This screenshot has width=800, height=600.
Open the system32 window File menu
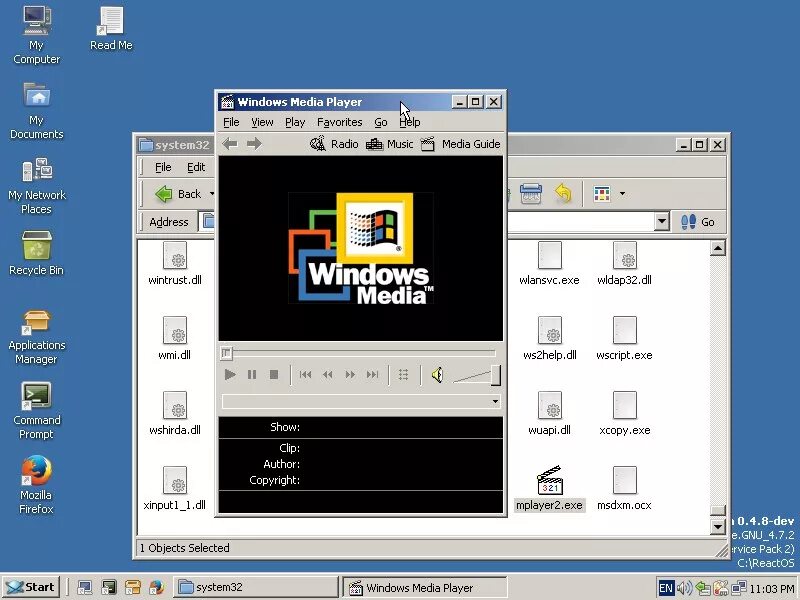(163, 167)
